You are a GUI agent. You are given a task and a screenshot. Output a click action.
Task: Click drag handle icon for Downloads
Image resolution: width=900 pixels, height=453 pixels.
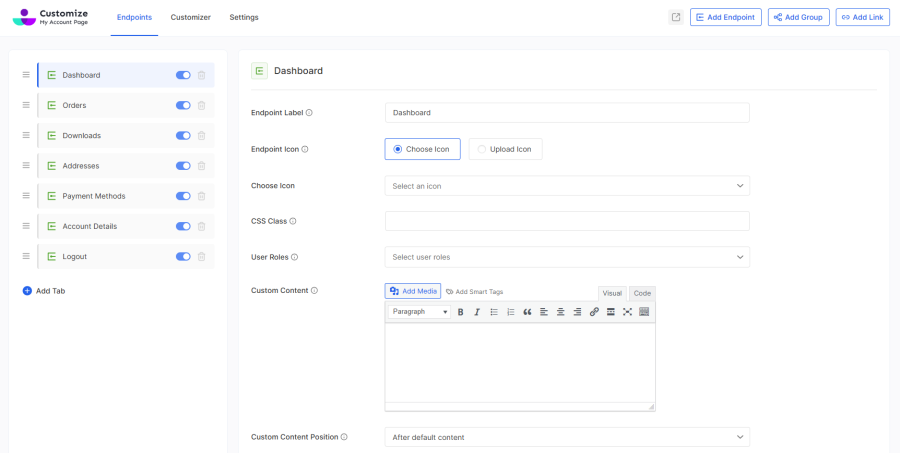pyautogui.click(x=26, y=136)
